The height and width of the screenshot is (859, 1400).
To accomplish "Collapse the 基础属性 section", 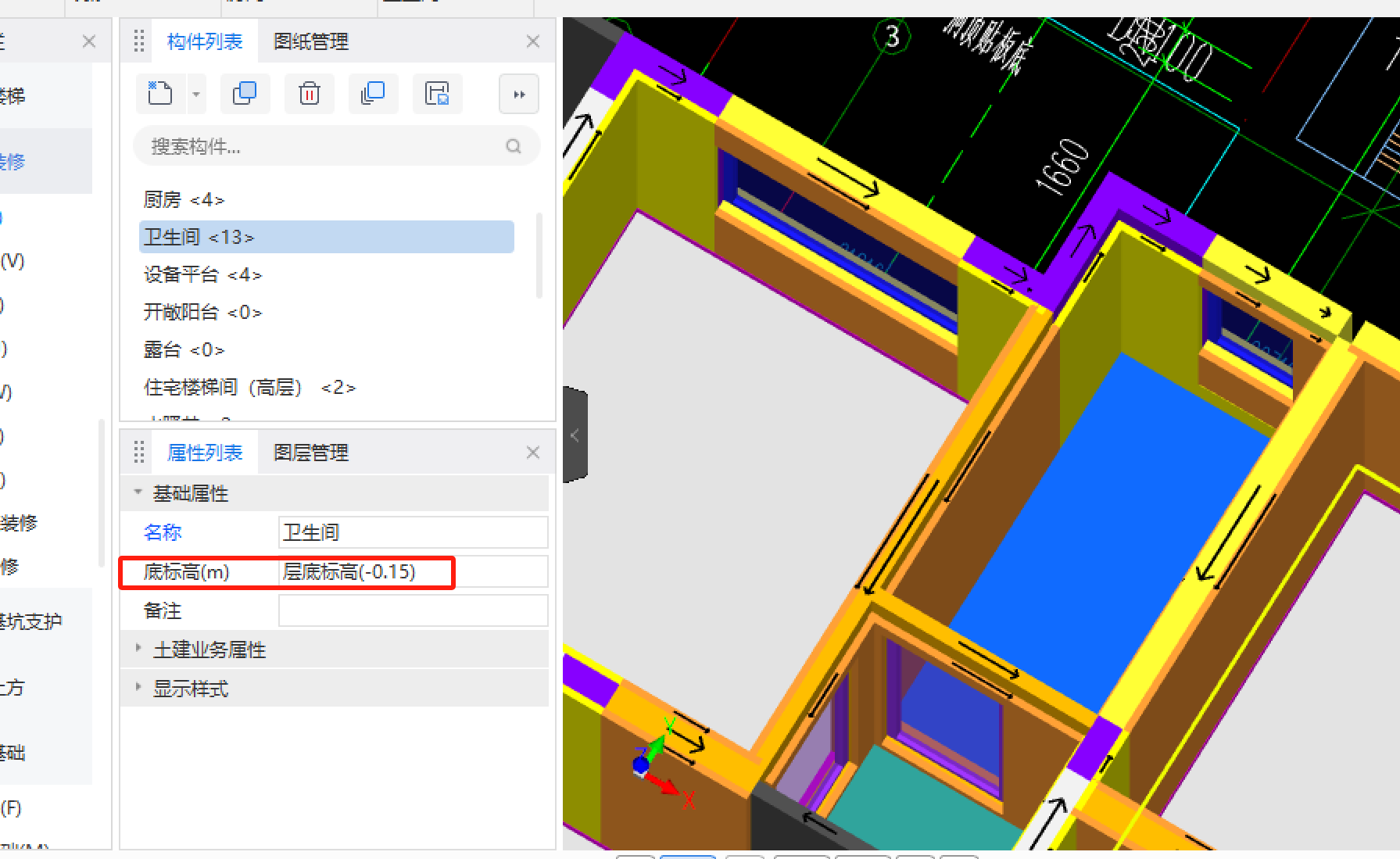I will [x=138, y=492].
